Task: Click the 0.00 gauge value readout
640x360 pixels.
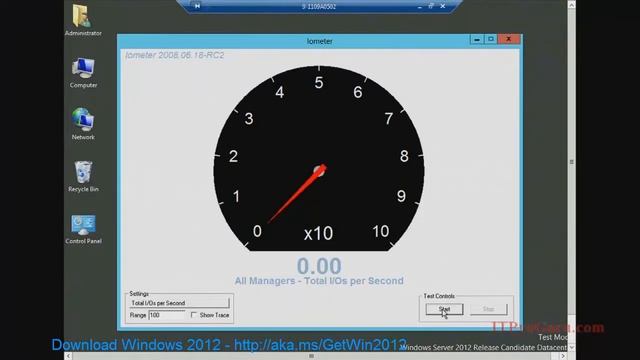Action: pos(319,266)
